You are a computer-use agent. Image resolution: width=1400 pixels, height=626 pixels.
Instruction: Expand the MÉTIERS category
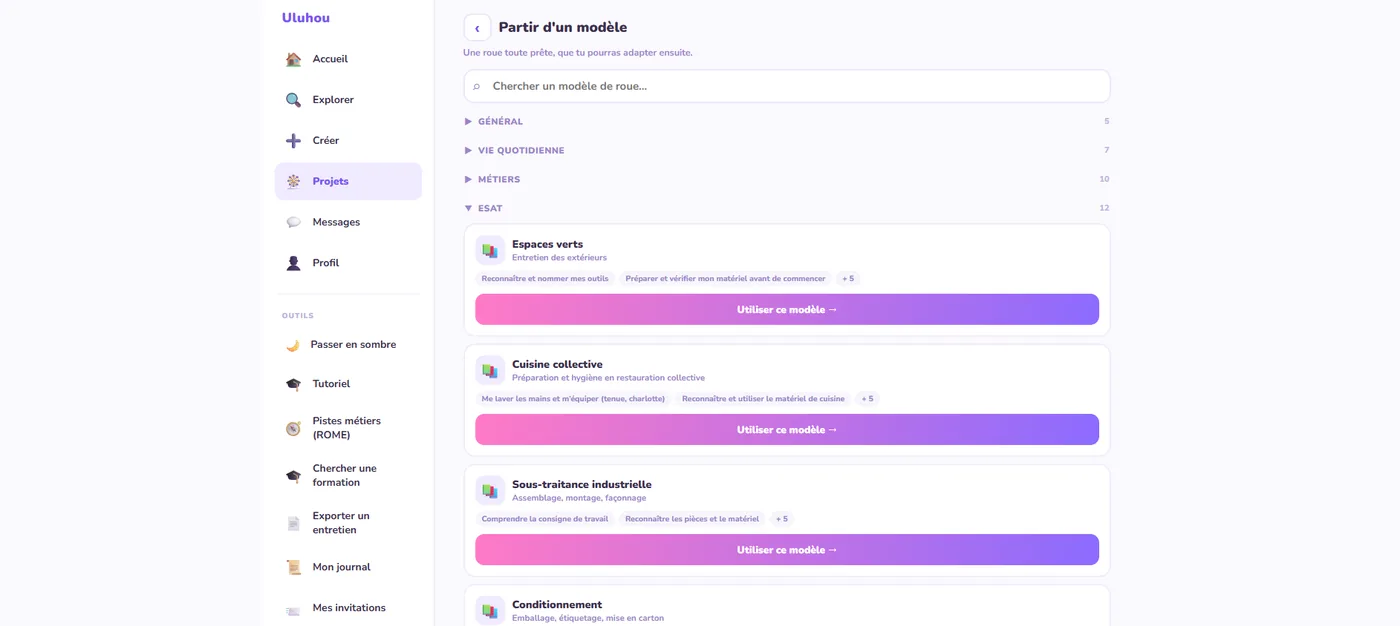pos(787,179)
